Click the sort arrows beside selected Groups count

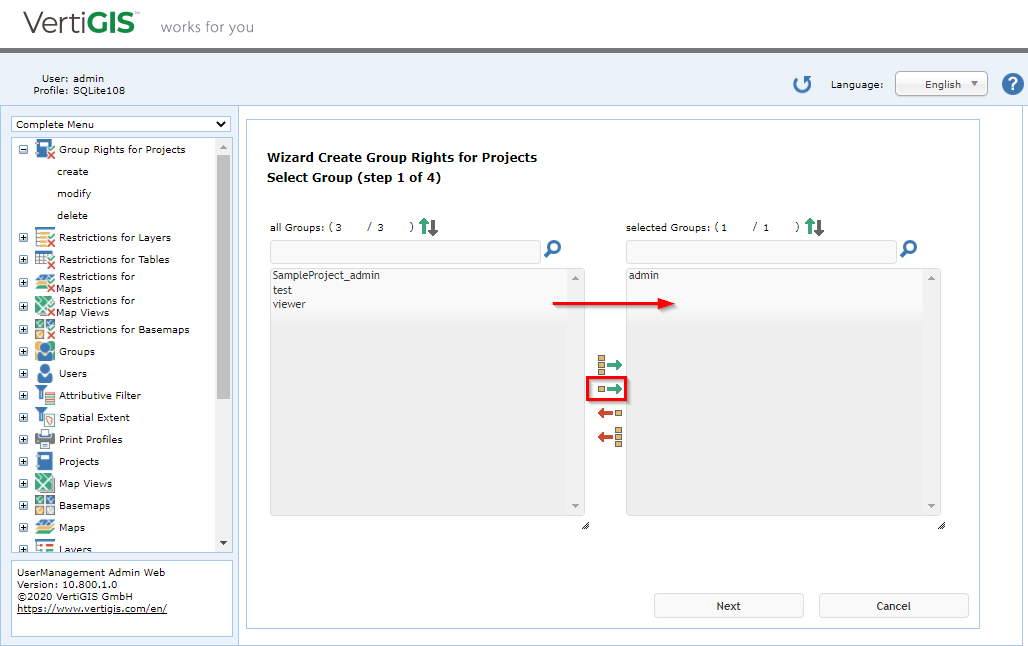click(814, 226)
